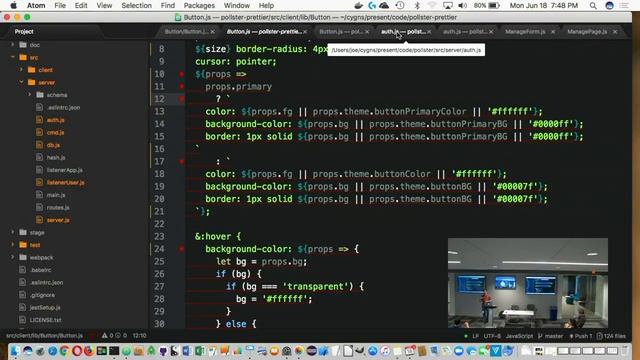Switch to the Button/Button.j... tab
The height and width of the screenshot is (360, 640).
tap(187, 31)
